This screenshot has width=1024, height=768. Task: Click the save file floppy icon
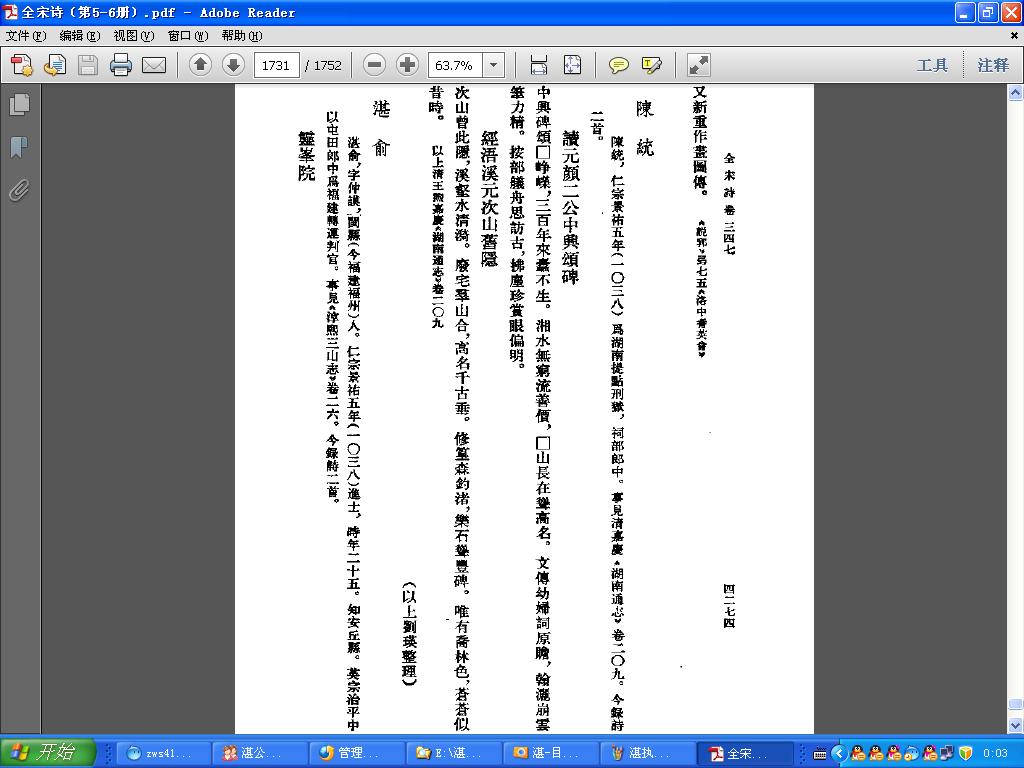[88, 65]
